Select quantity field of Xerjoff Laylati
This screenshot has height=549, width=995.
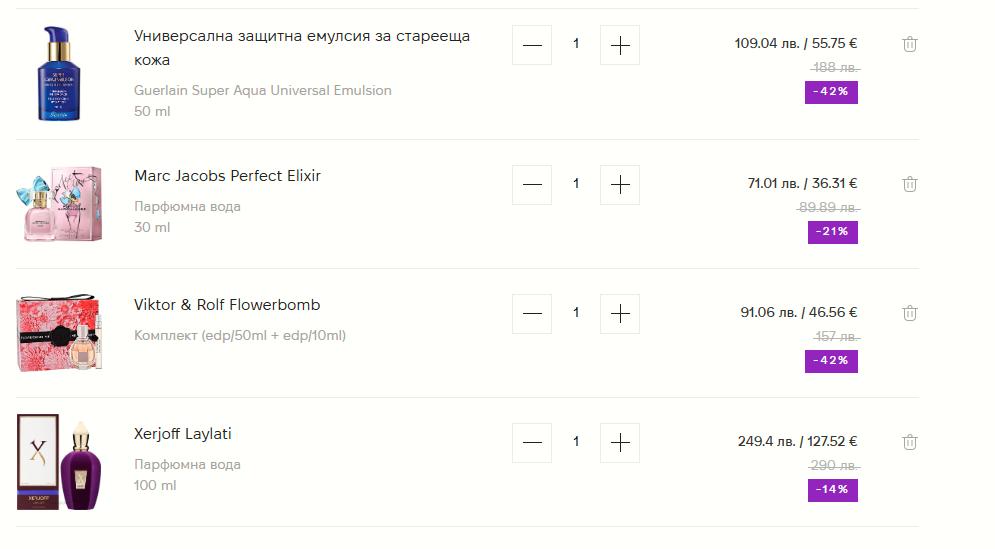576,443
